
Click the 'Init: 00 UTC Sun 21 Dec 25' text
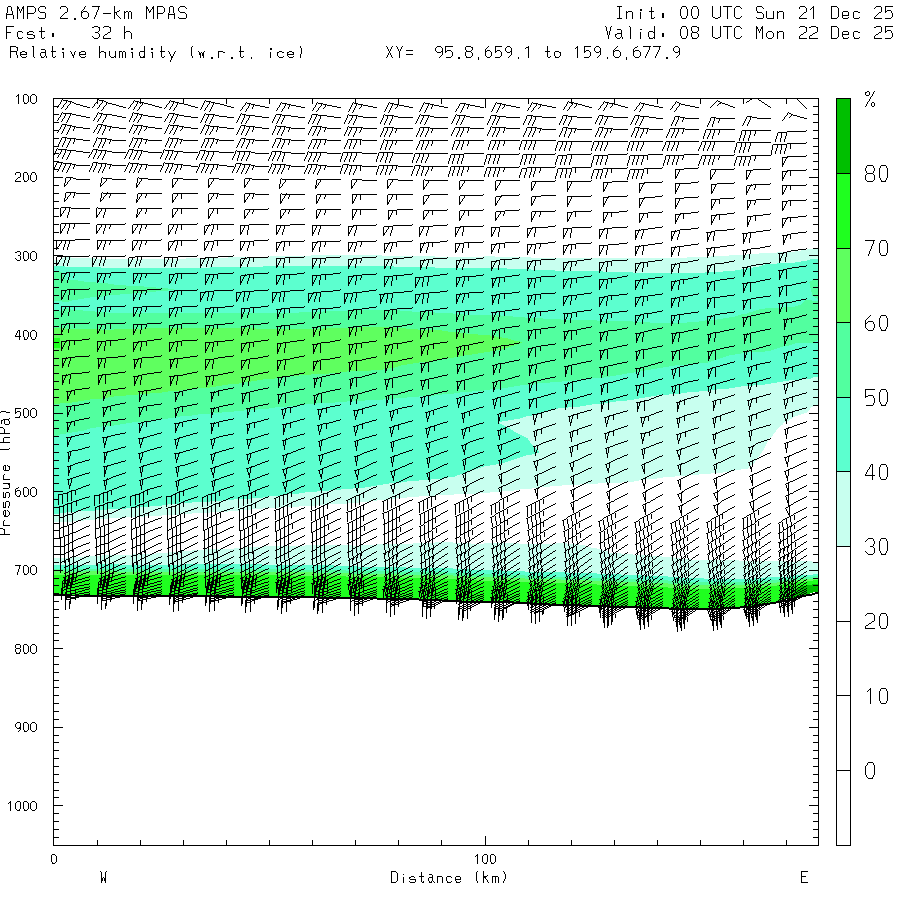click(x=754, y=13)
